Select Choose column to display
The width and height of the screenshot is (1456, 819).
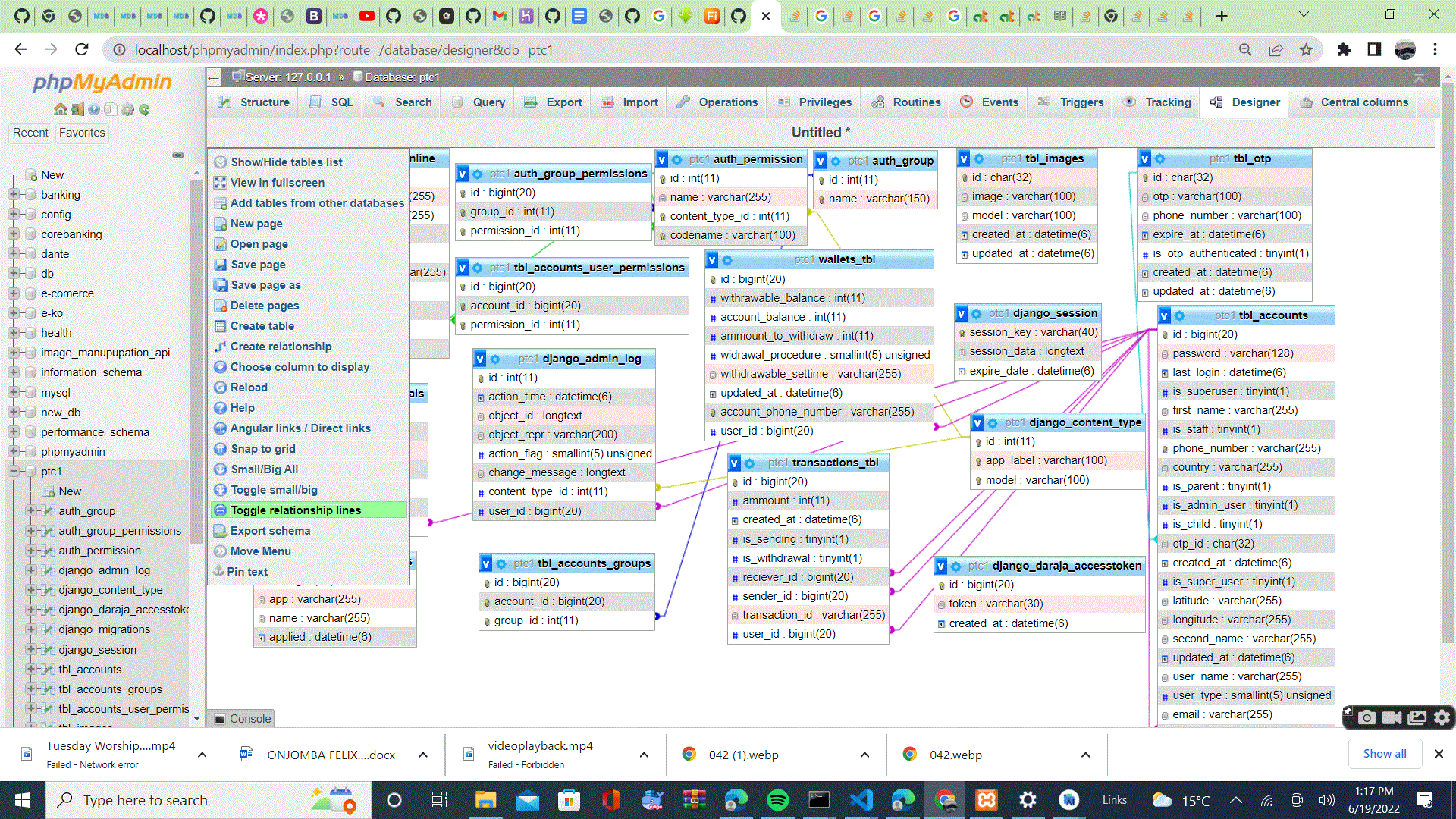[x=300, y=367]
